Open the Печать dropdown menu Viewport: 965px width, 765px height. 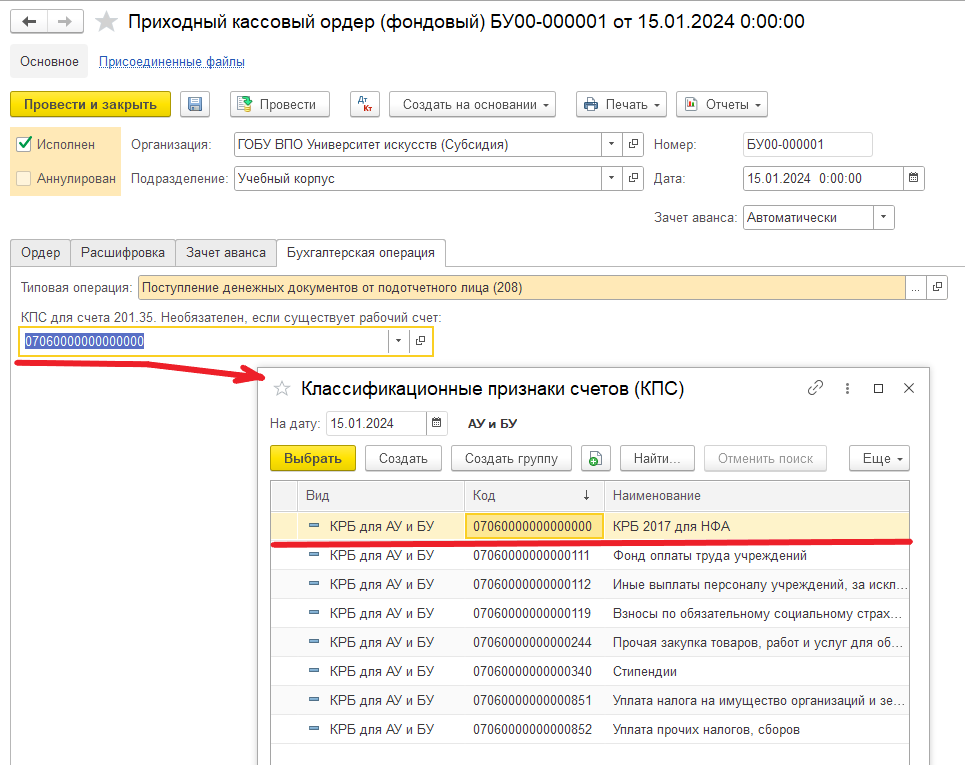point(622,105)
